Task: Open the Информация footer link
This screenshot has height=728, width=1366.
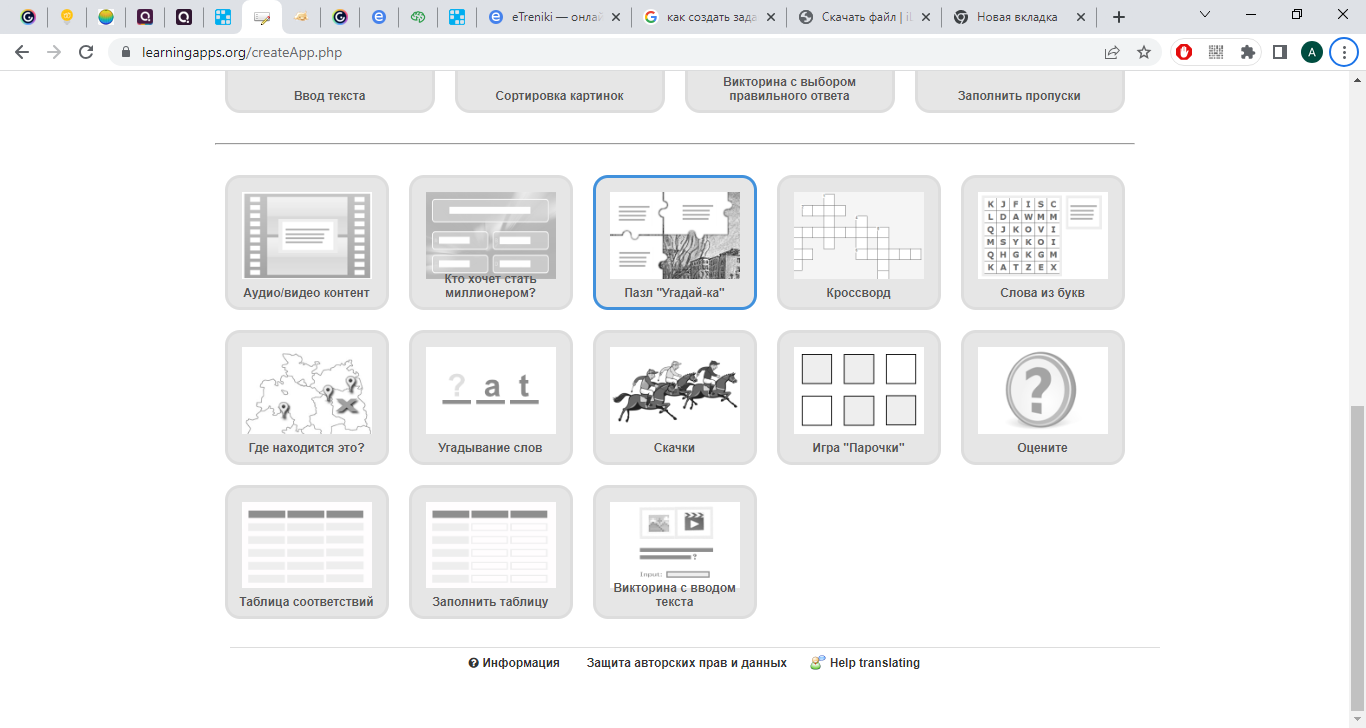Action: coord(514,663)
